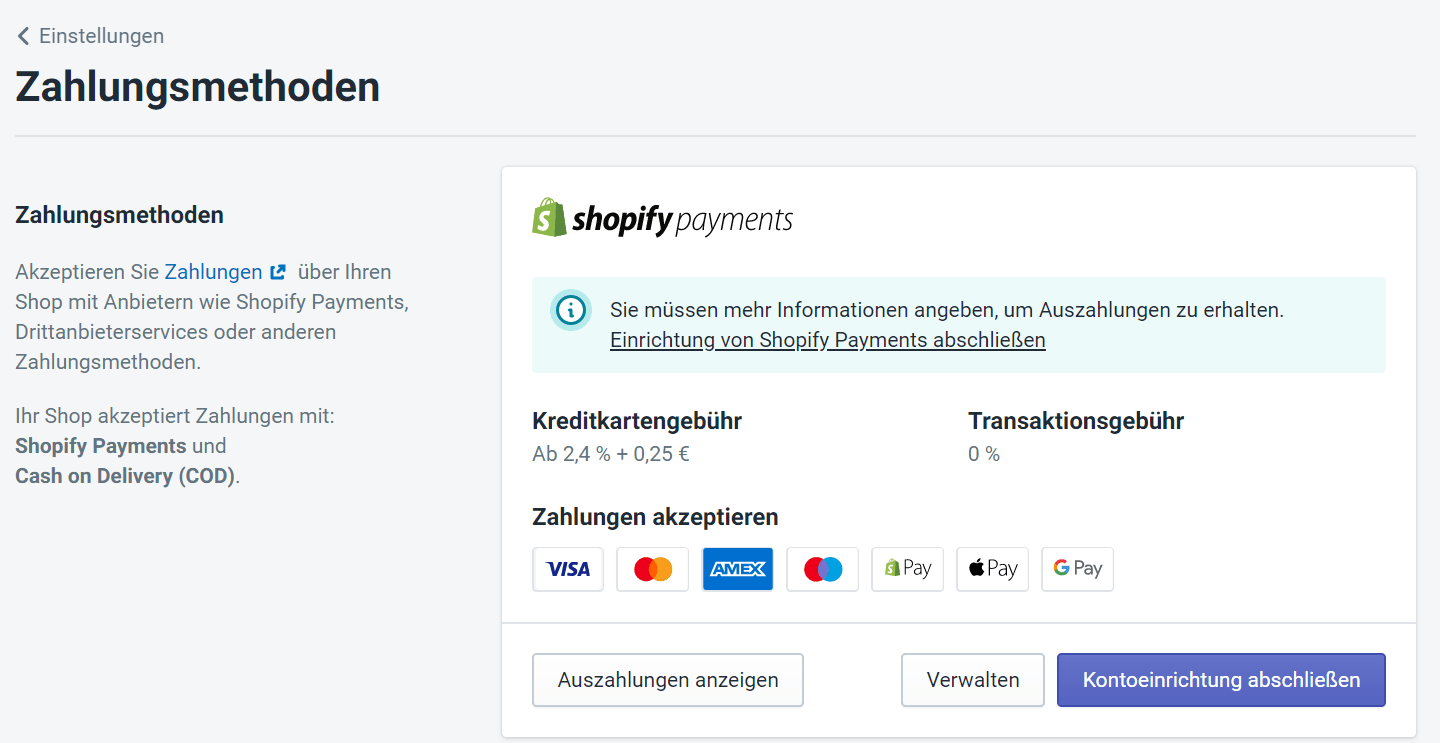Click the Maestro payment icon
1440x743 pixels.
coord(823,569)
